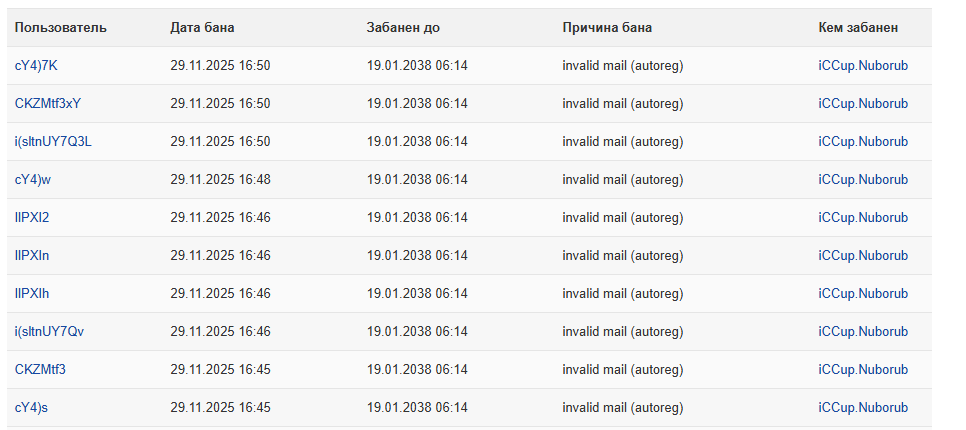Open iCCup.Nuborub in the cY4)7K row

pos(862,66)
